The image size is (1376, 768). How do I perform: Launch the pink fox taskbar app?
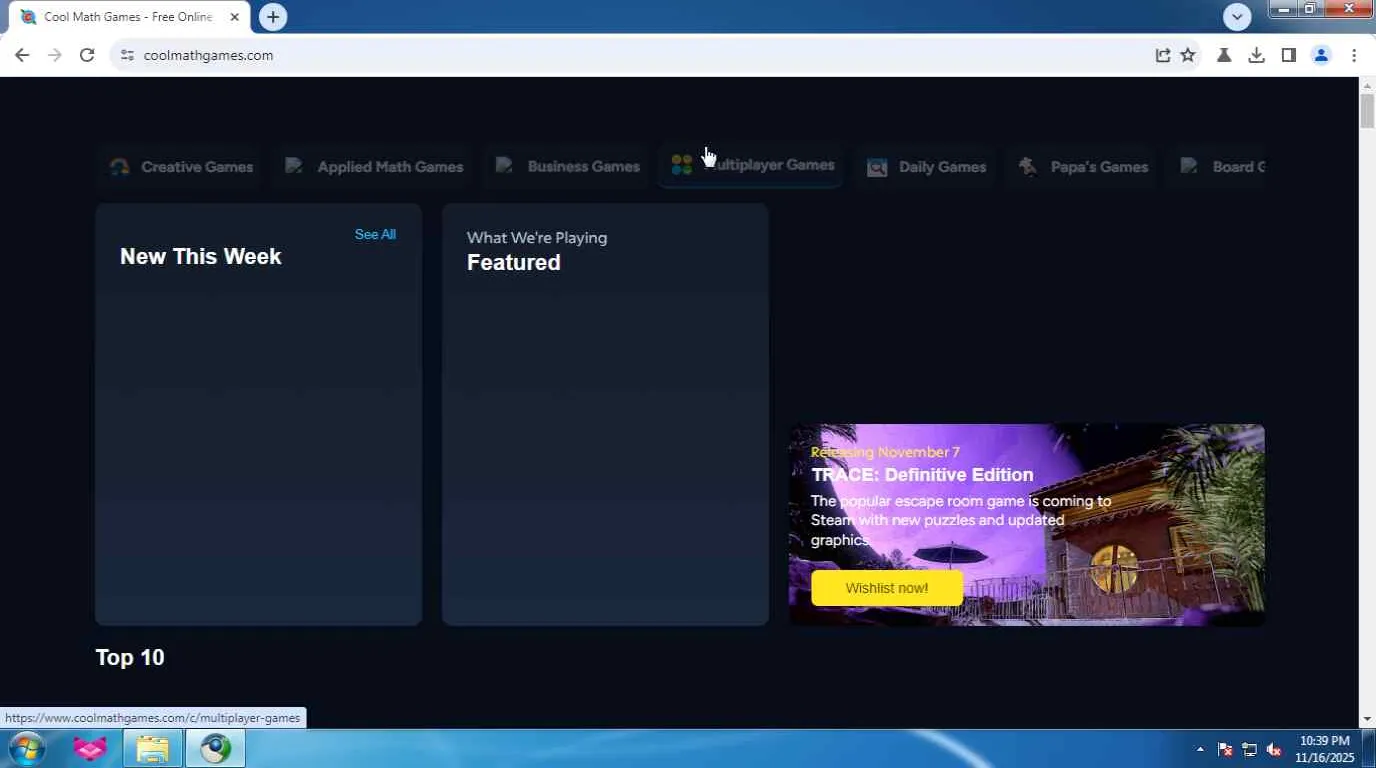[90, 748]
